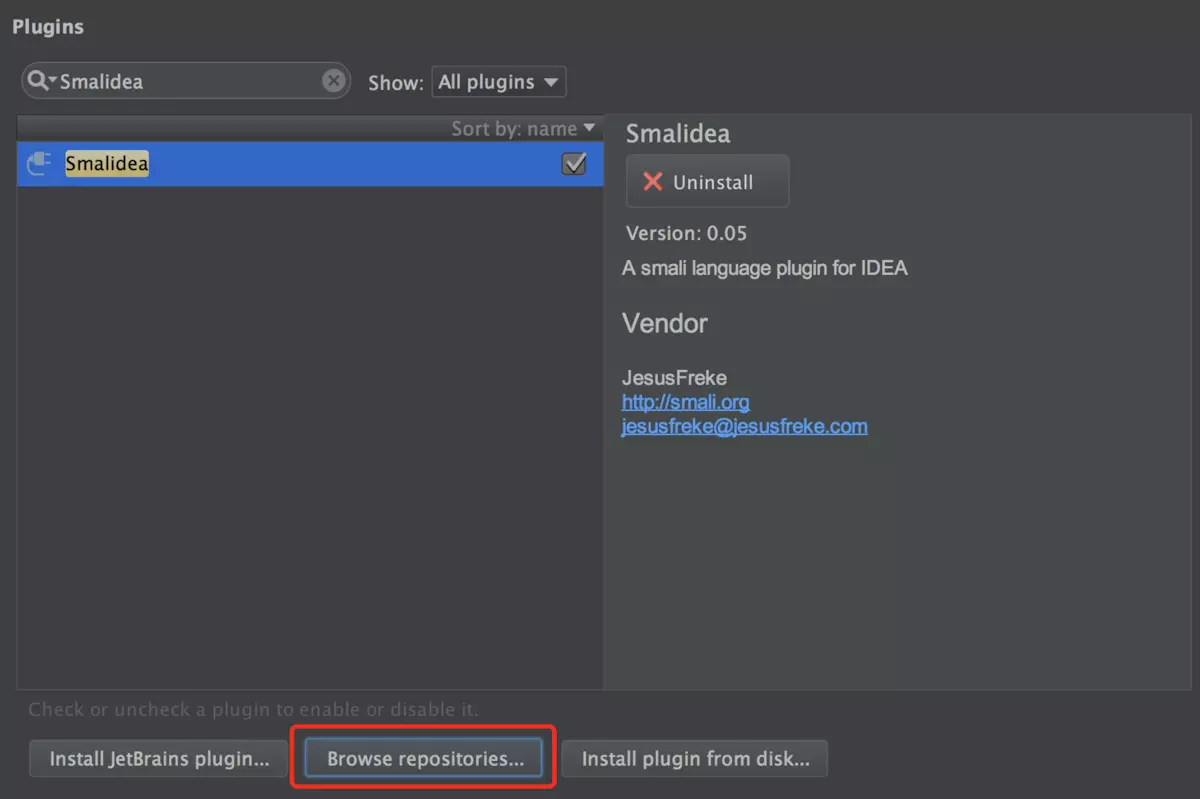Click the magnifier icon in the search field
1200x799 pixels.
[x=35, y=81]
